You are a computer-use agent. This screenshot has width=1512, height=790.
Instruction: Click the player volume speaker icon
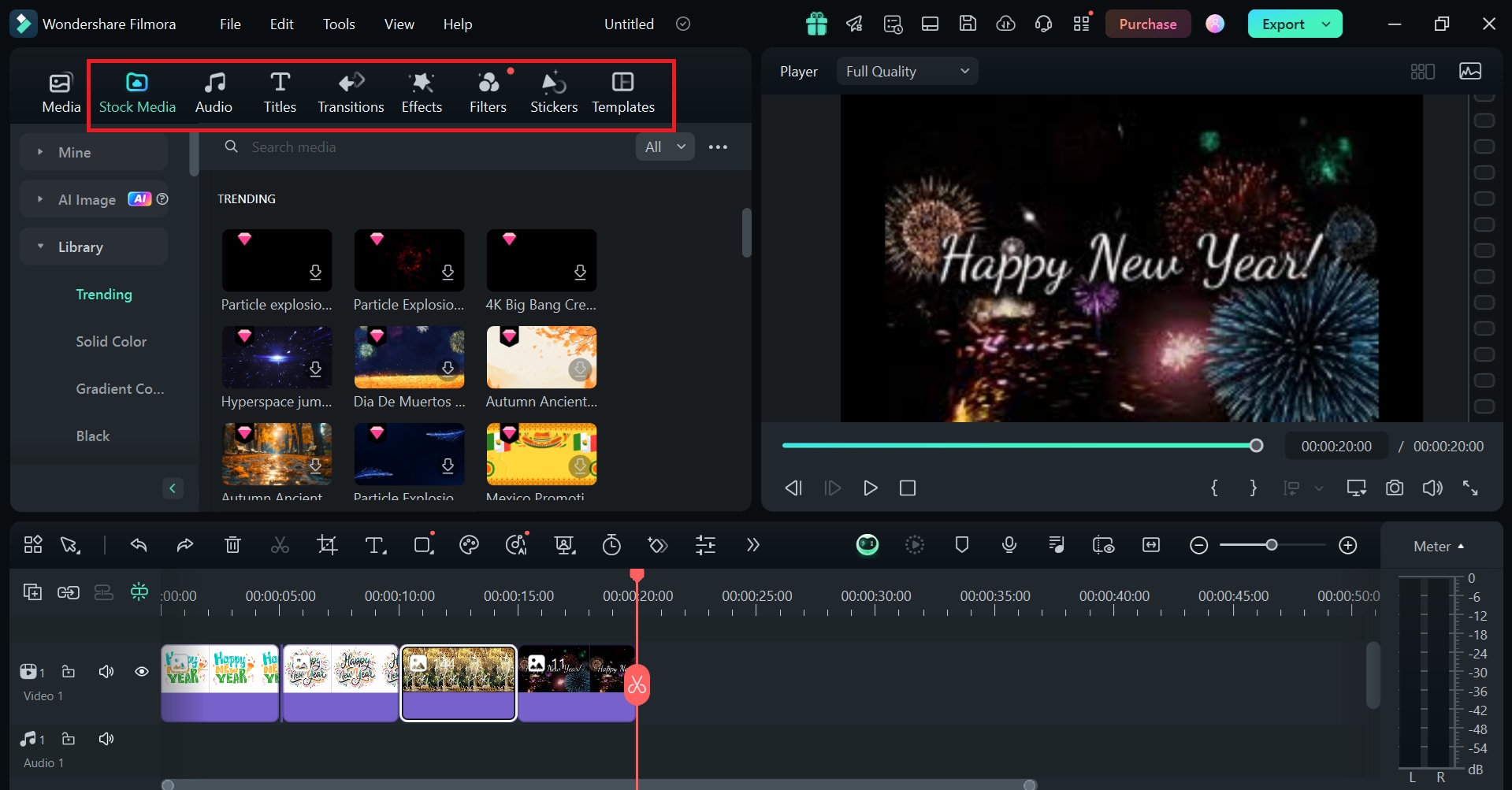coord(1432,488)
